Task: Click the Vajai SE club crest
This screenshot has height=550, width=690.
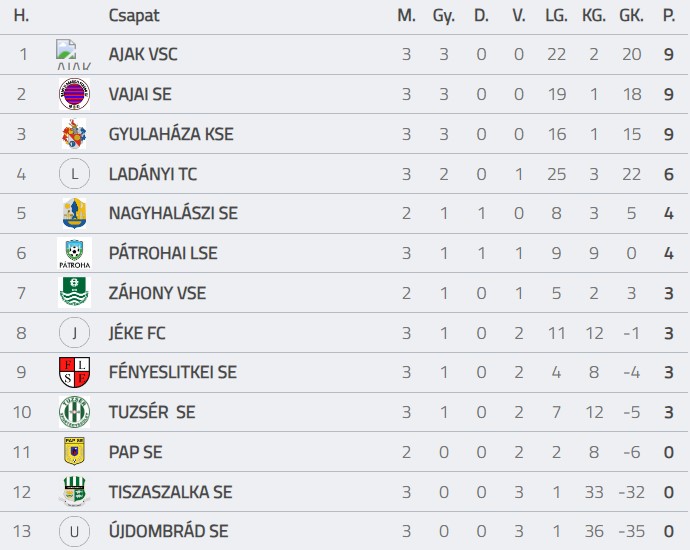Action: [x=74, y=94]
